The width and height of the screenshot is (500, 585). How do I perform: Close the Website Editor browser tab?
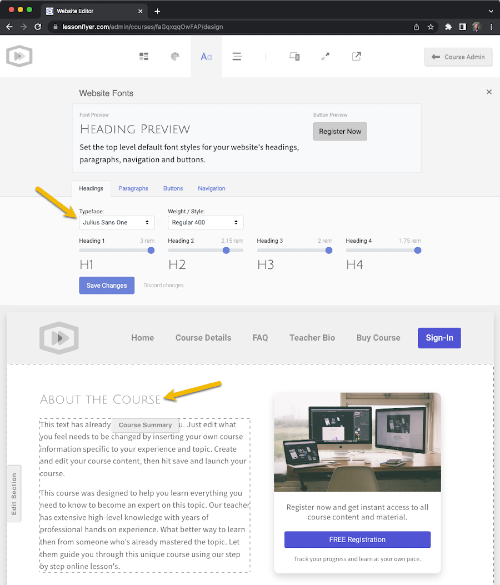click(140, 11)
